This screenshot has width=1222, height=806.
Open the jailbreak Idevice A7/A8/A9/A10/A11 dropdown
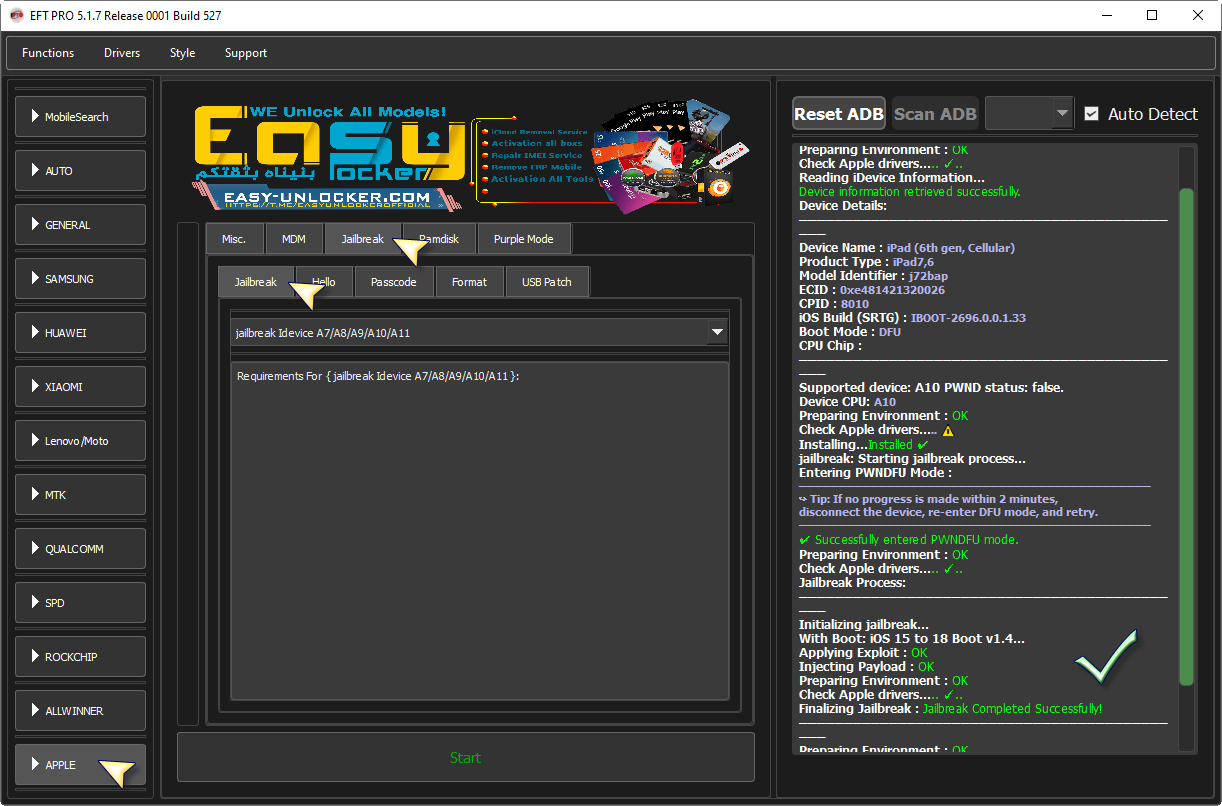pos(479,333)
